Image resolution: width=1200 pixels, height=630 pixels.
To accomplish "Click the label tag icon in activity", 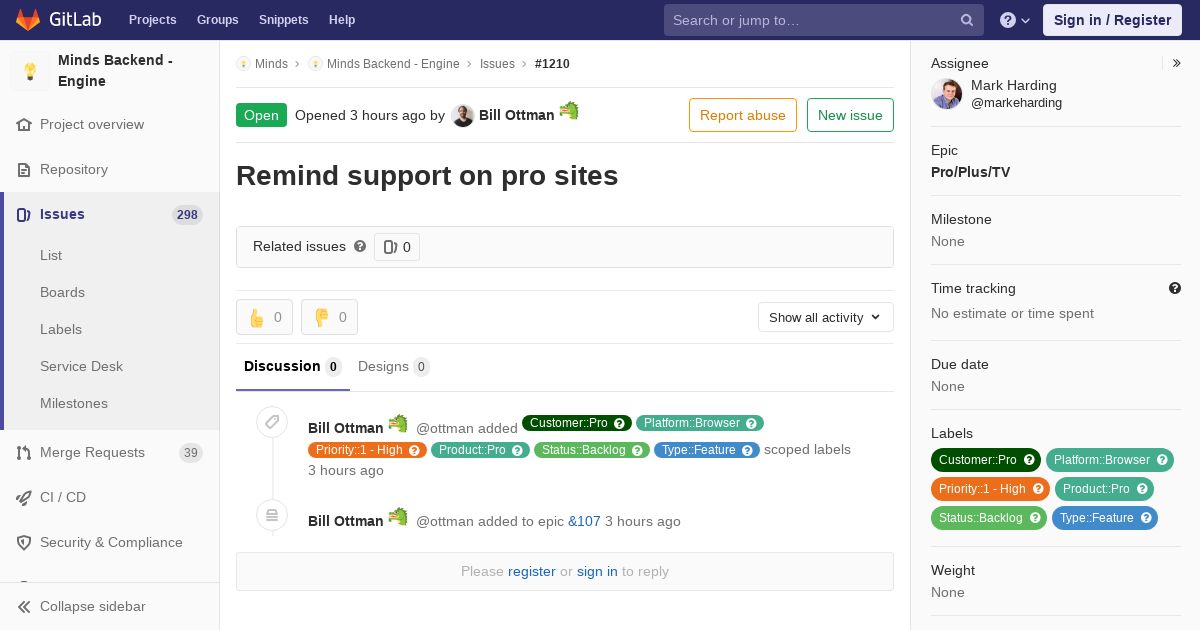I will tap(272, 422).
